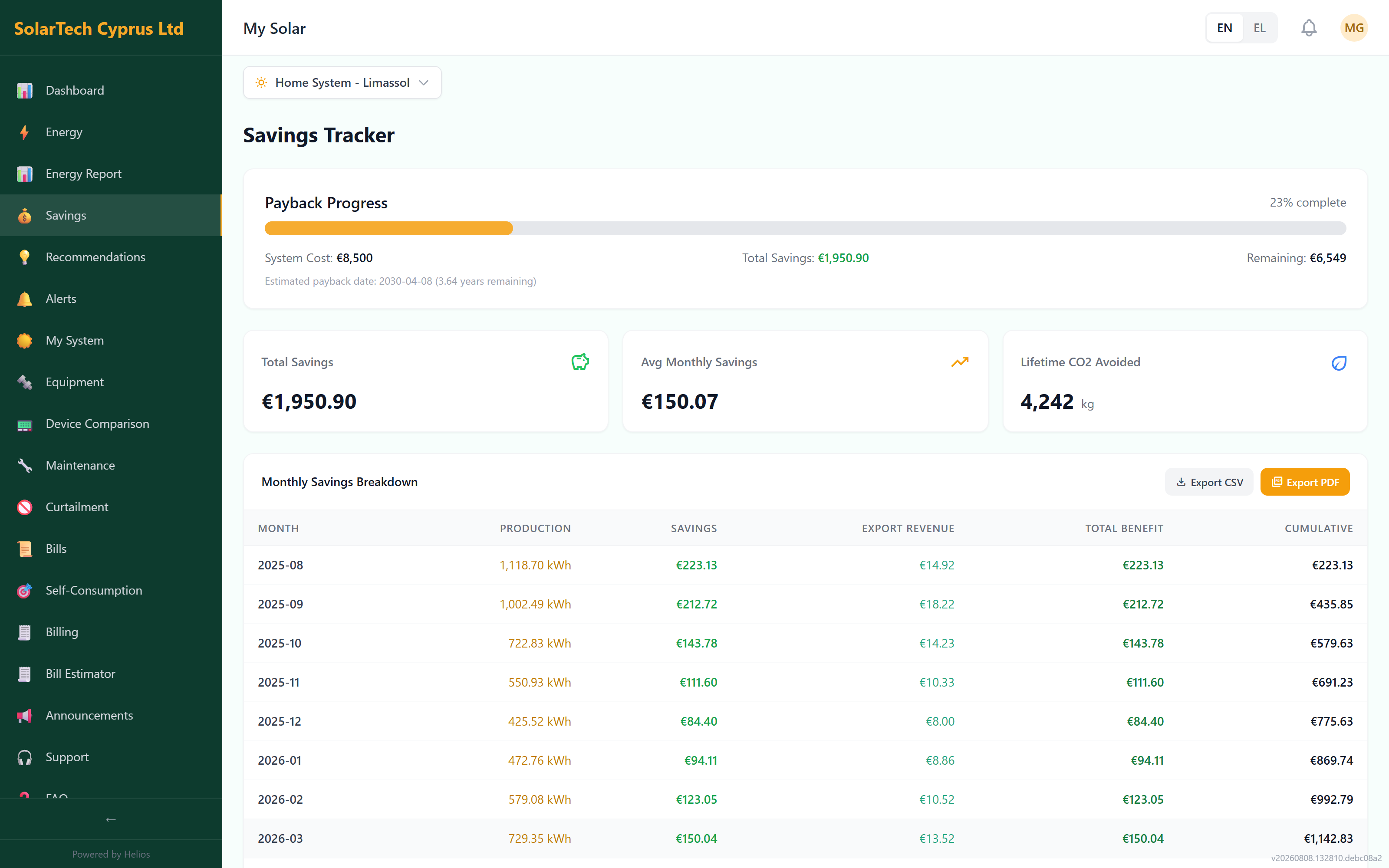
Task: Click the Billing document icon
Action: pos(24,633)
